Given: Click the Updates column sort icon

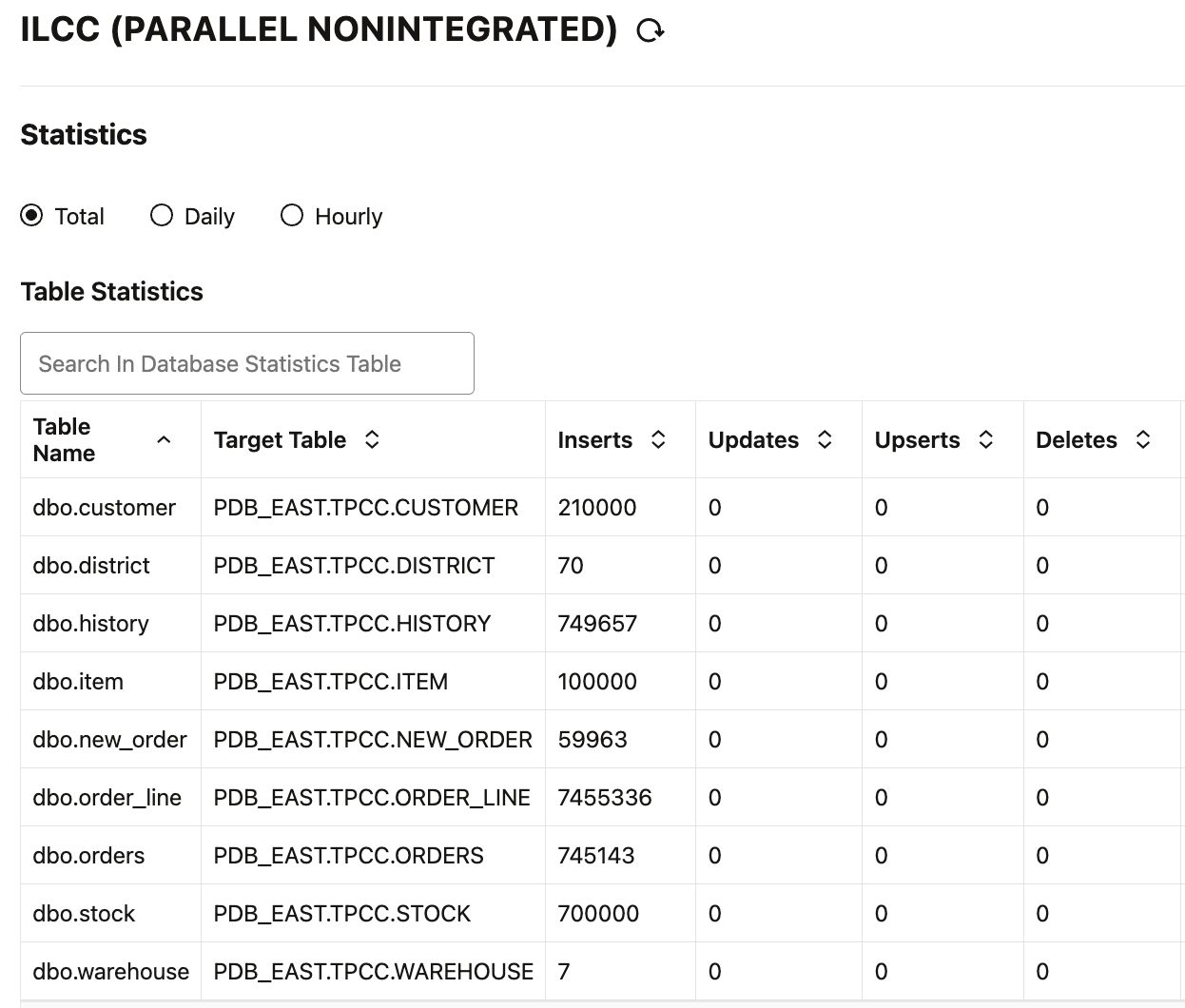Looking at the screenshot, I should [x=825, y=439].
